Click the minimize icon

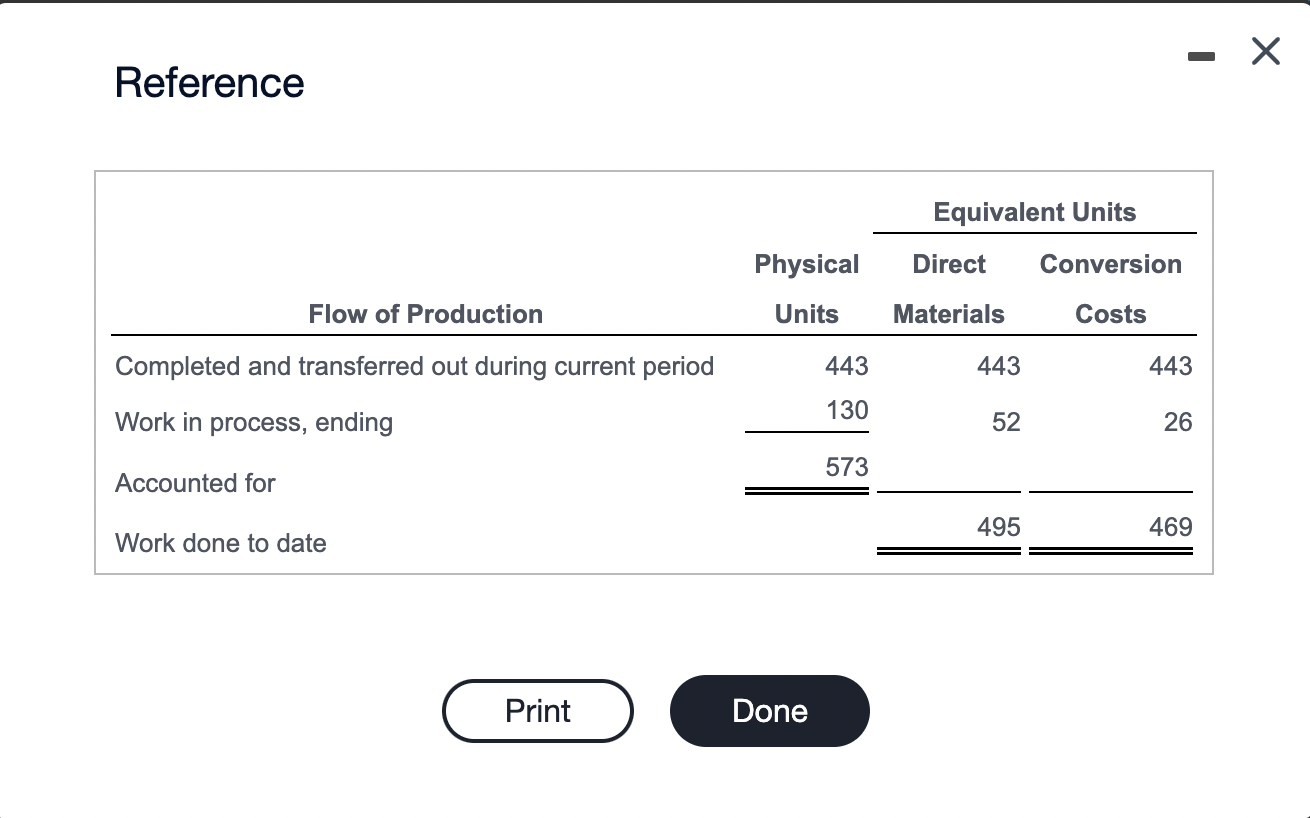[1201, 57]
